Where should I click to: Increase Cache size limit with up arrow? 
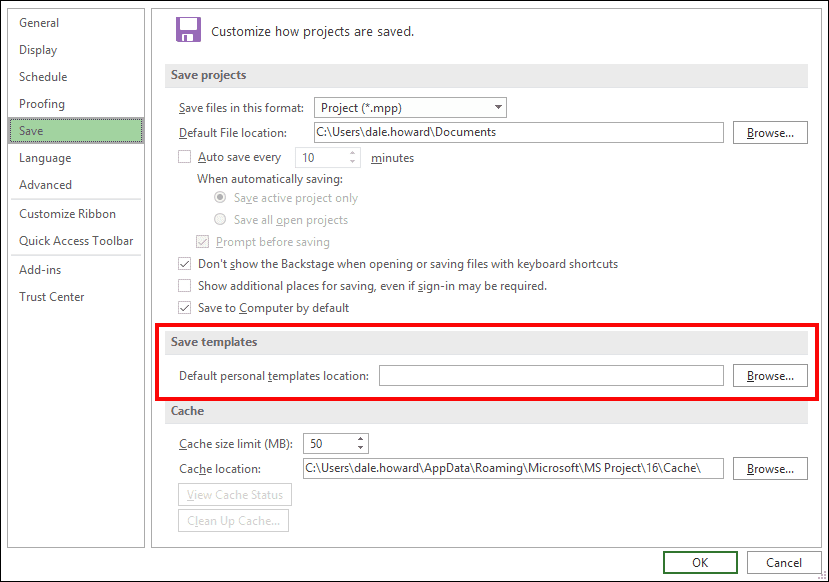click(360, 439)
